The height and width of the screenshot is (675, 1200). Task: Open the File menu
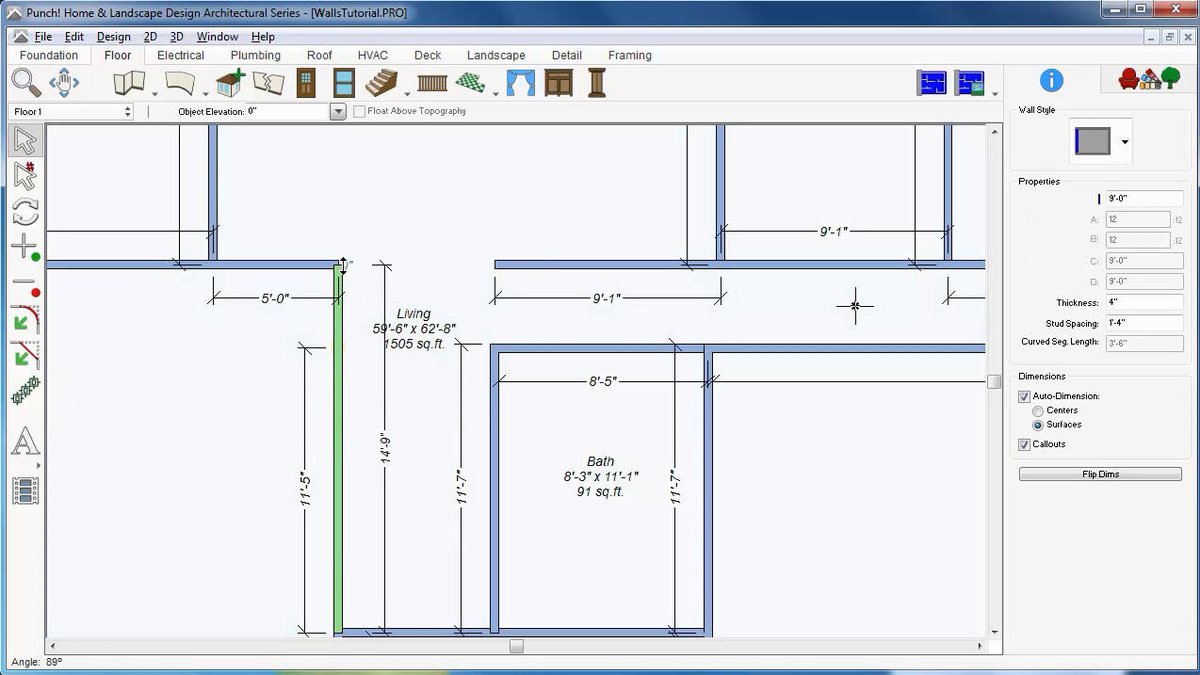(x=43, y=37)
